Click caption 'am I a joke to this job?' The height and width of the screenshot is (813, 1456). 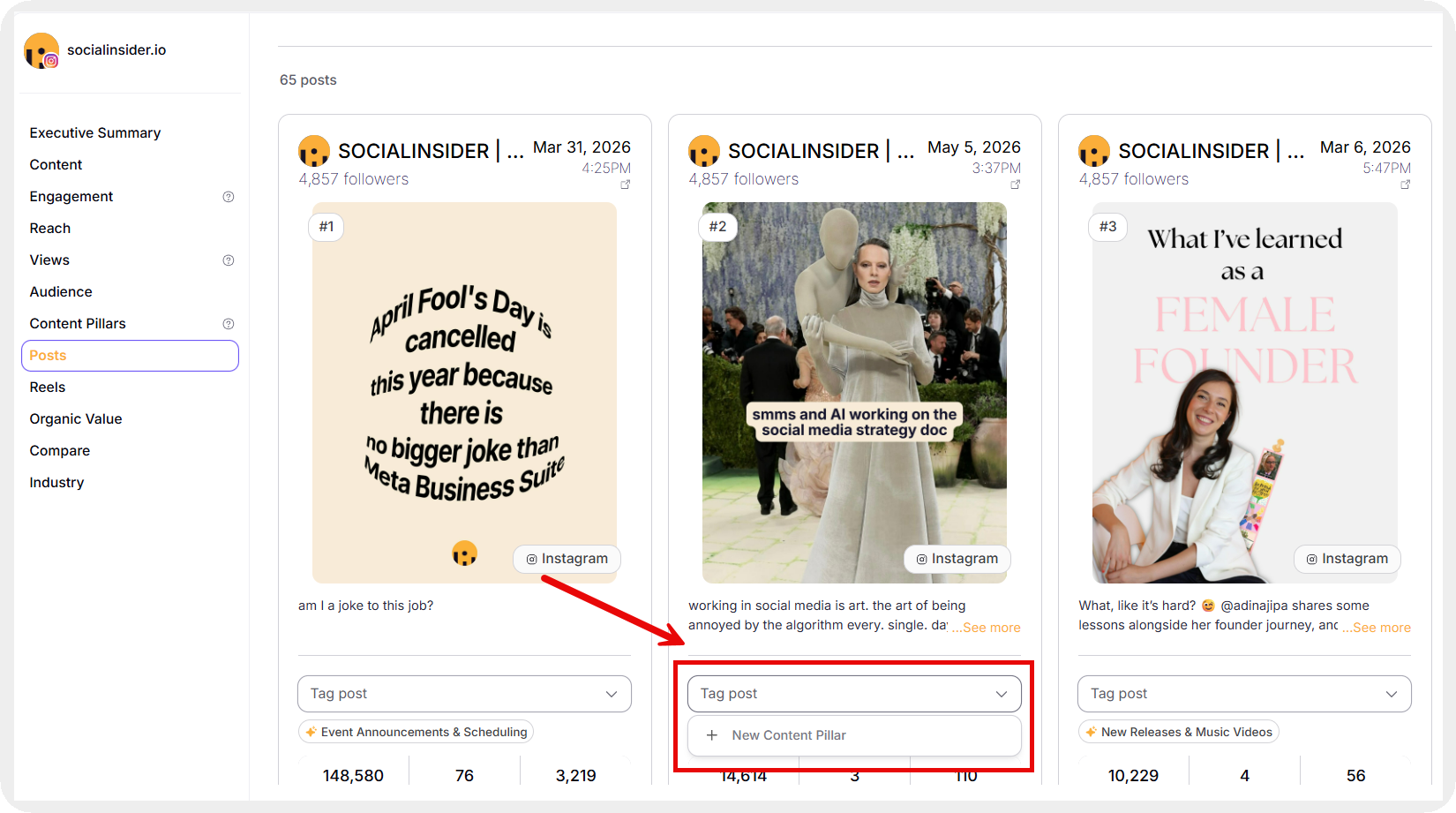tap(365, 606)
